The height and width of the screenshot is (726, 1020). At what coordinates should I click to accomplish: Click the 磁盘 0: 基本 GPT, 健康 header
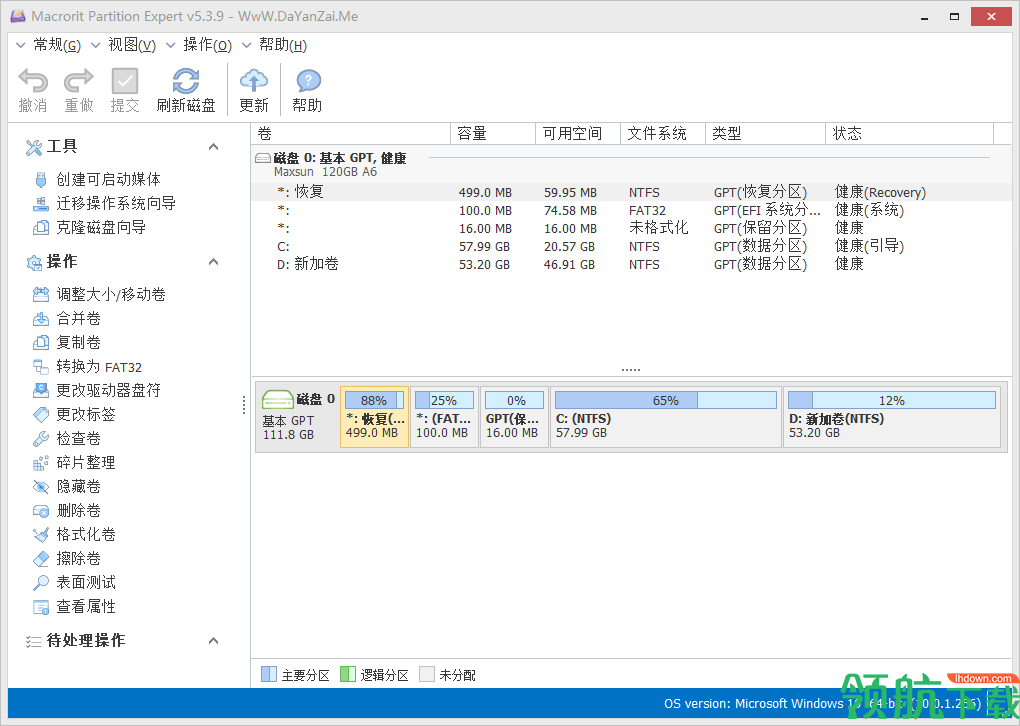[x=340, y=158]
